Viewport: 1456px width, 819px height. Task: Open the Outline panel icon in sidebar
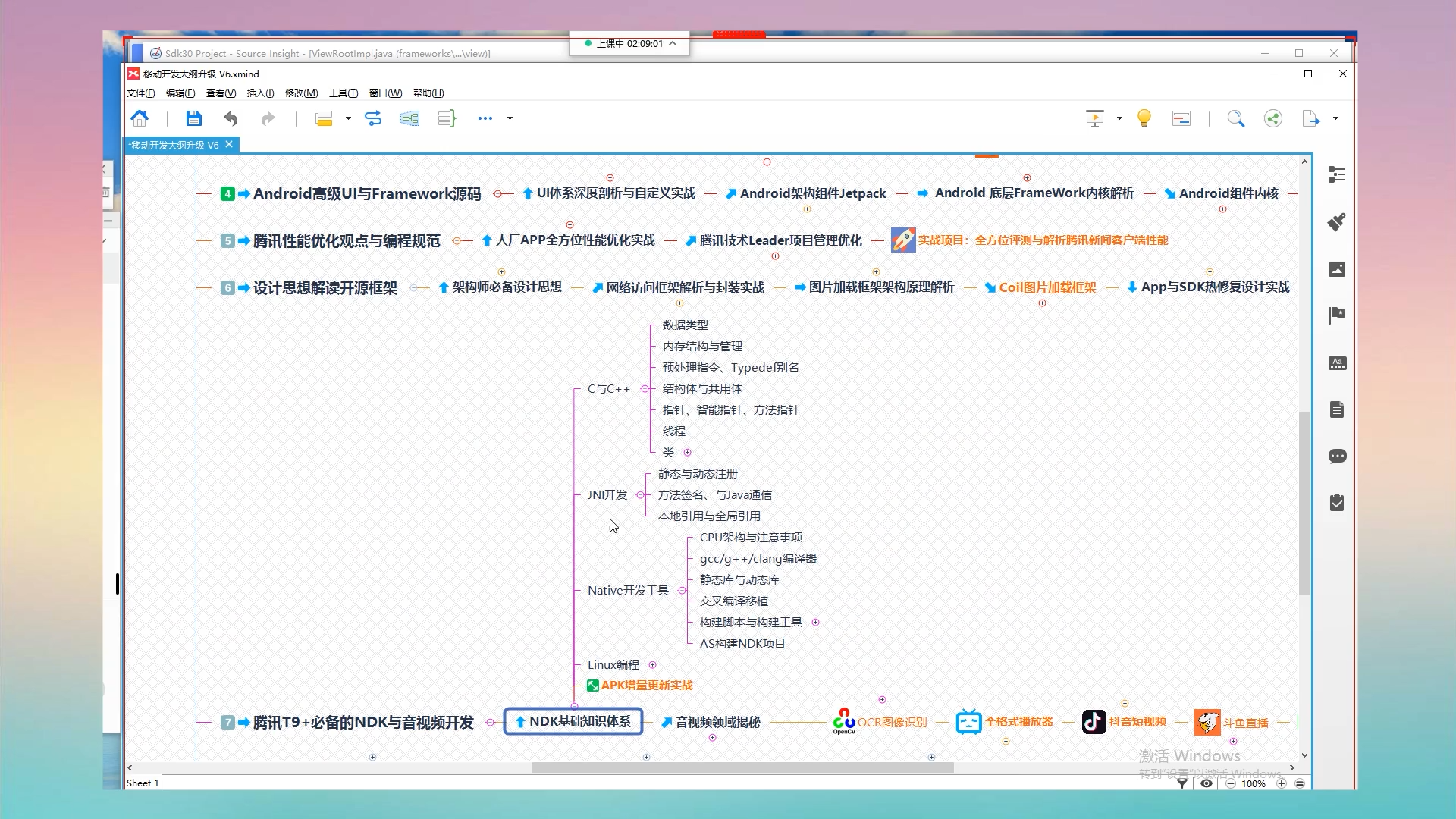click(1336, 175)
